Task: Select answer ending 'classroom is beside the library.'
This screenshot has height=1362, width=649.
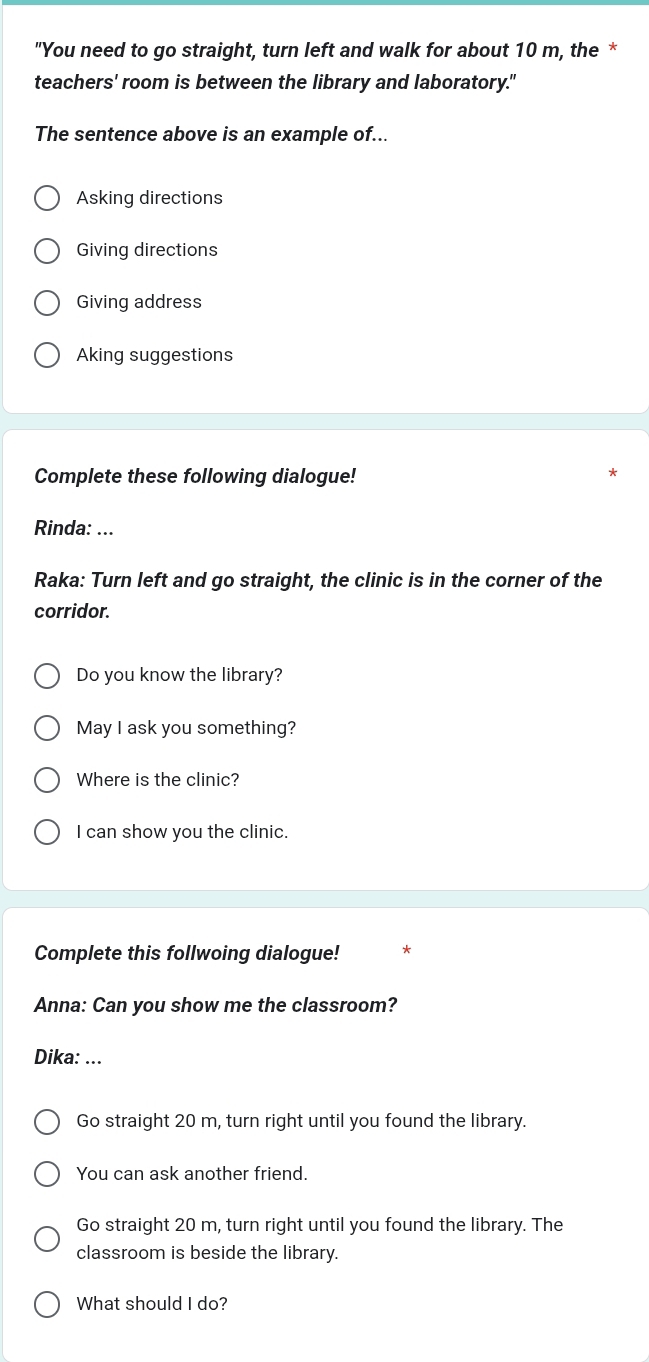Action: pyautogui.click(x=47, y=1239)
